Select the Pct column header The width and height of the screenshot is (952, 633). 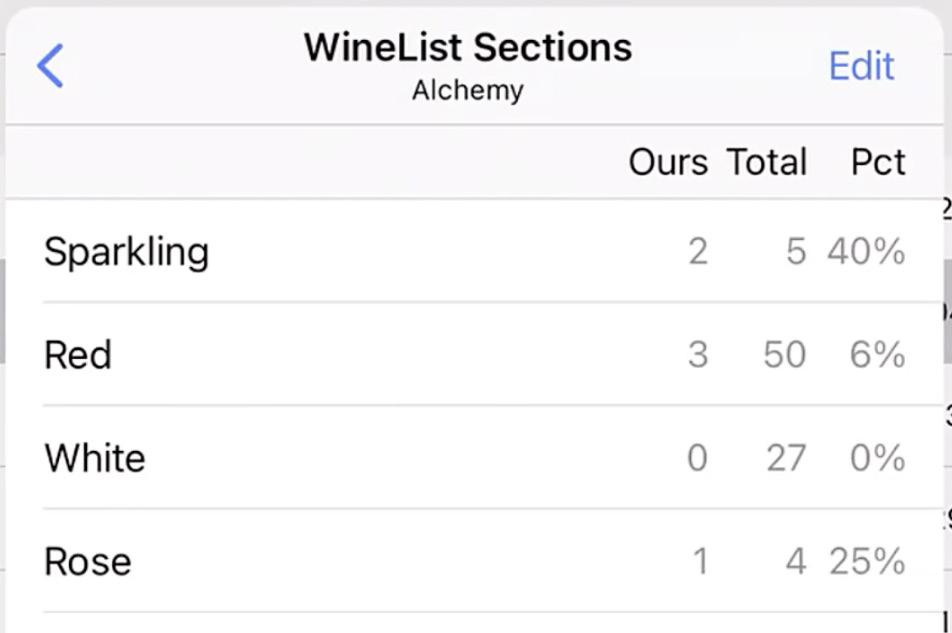click(x=878, y=162)
